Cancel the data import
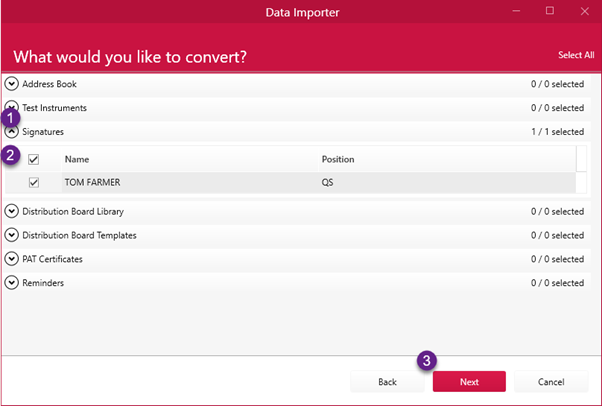602x406 pixels. point(551,381)
